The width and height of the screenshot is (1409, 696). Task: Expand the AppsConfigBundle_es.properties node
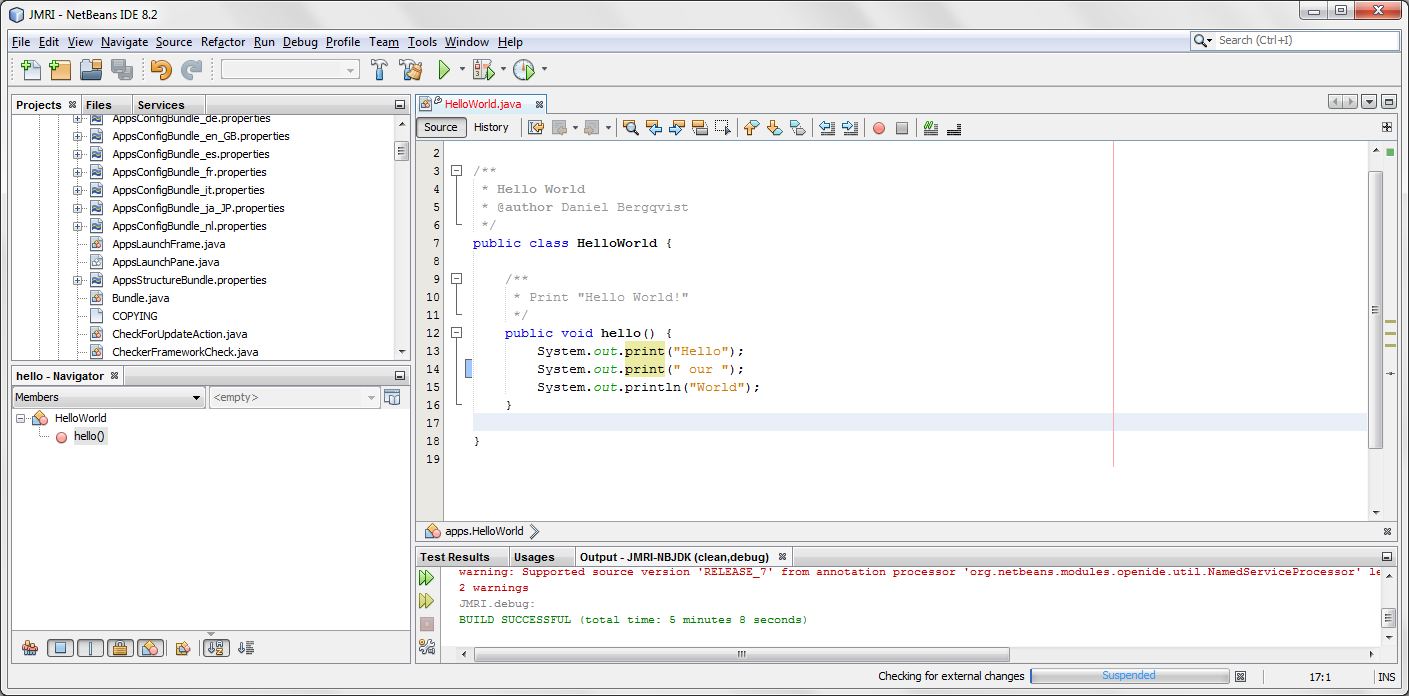77,154
